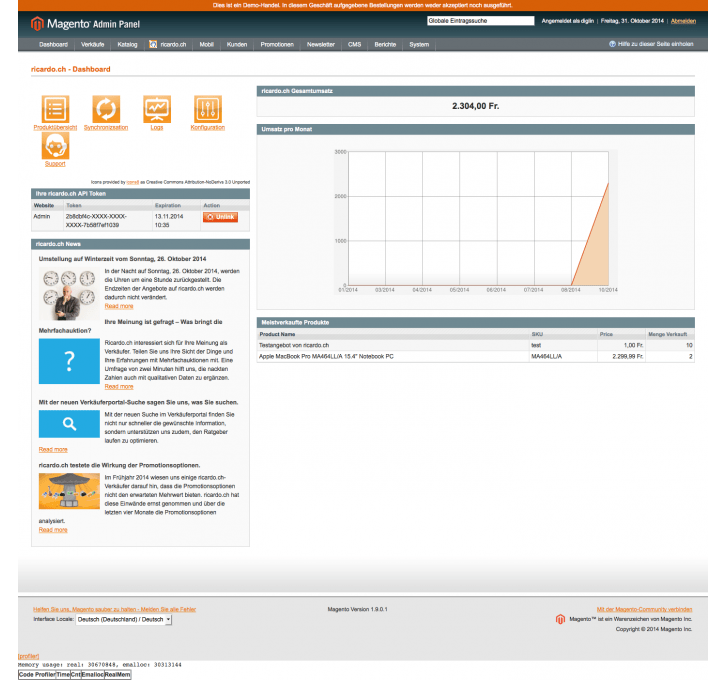Click the Emalloc column header
This screenshot has width=725, height=680.
point(92,674)
